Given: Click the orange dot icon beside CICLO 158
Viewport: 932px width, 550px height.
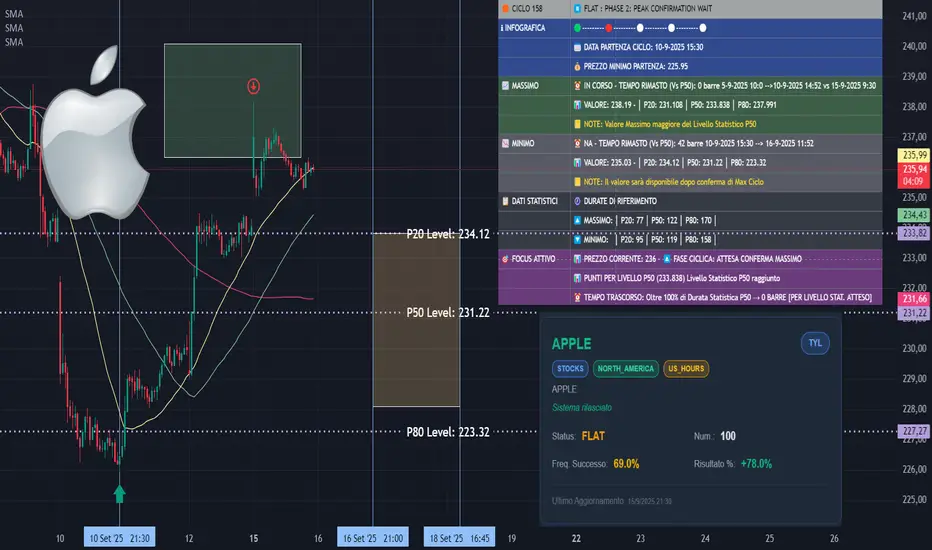Looking at the screenshot, I should click(505, 8).
